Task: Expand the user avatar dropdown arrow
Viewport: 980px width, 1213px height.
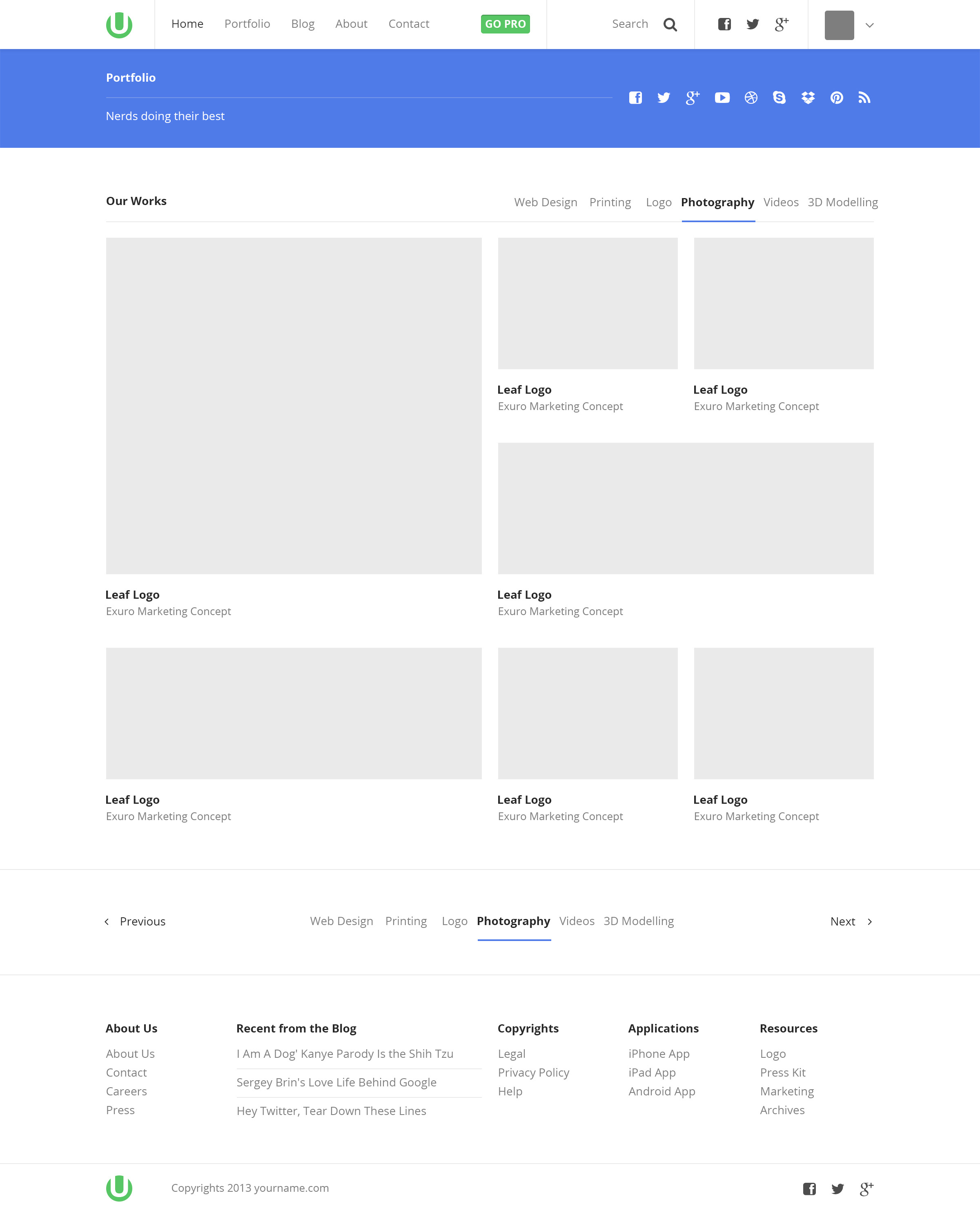Action: tap(869, 25)
